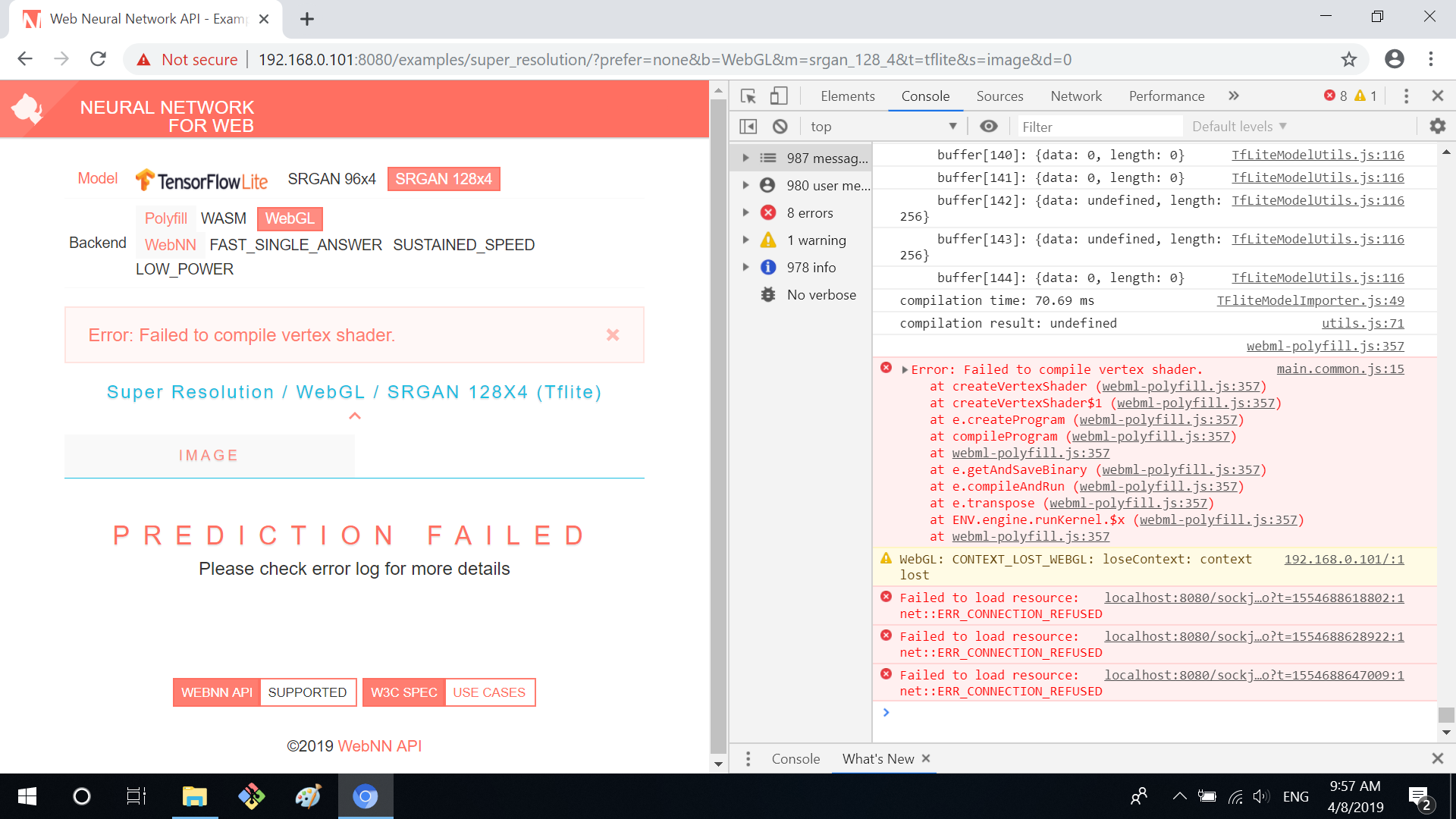Screen dimensions: 1456x819
Task: Expand the 8 errors group in sidebar
Action: click(x=746, y=212)
